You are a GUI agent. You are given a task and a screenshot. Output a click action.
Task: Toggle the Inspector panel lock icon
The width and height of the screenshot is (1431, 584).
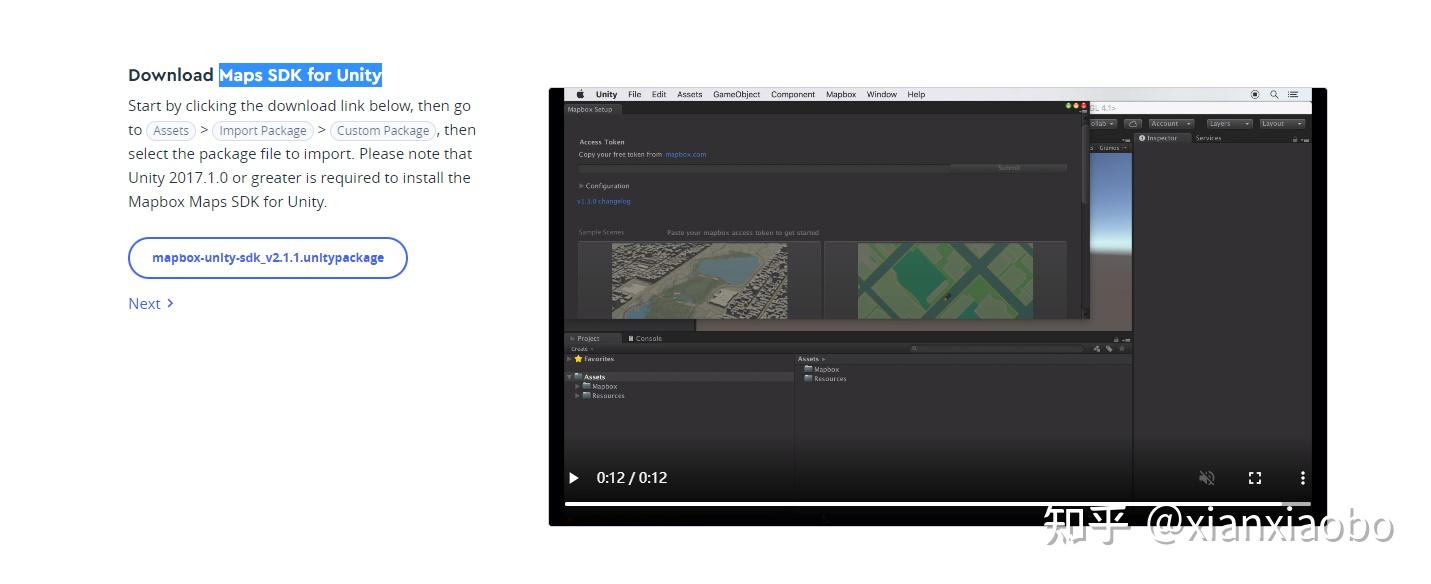pos(1295,140)
